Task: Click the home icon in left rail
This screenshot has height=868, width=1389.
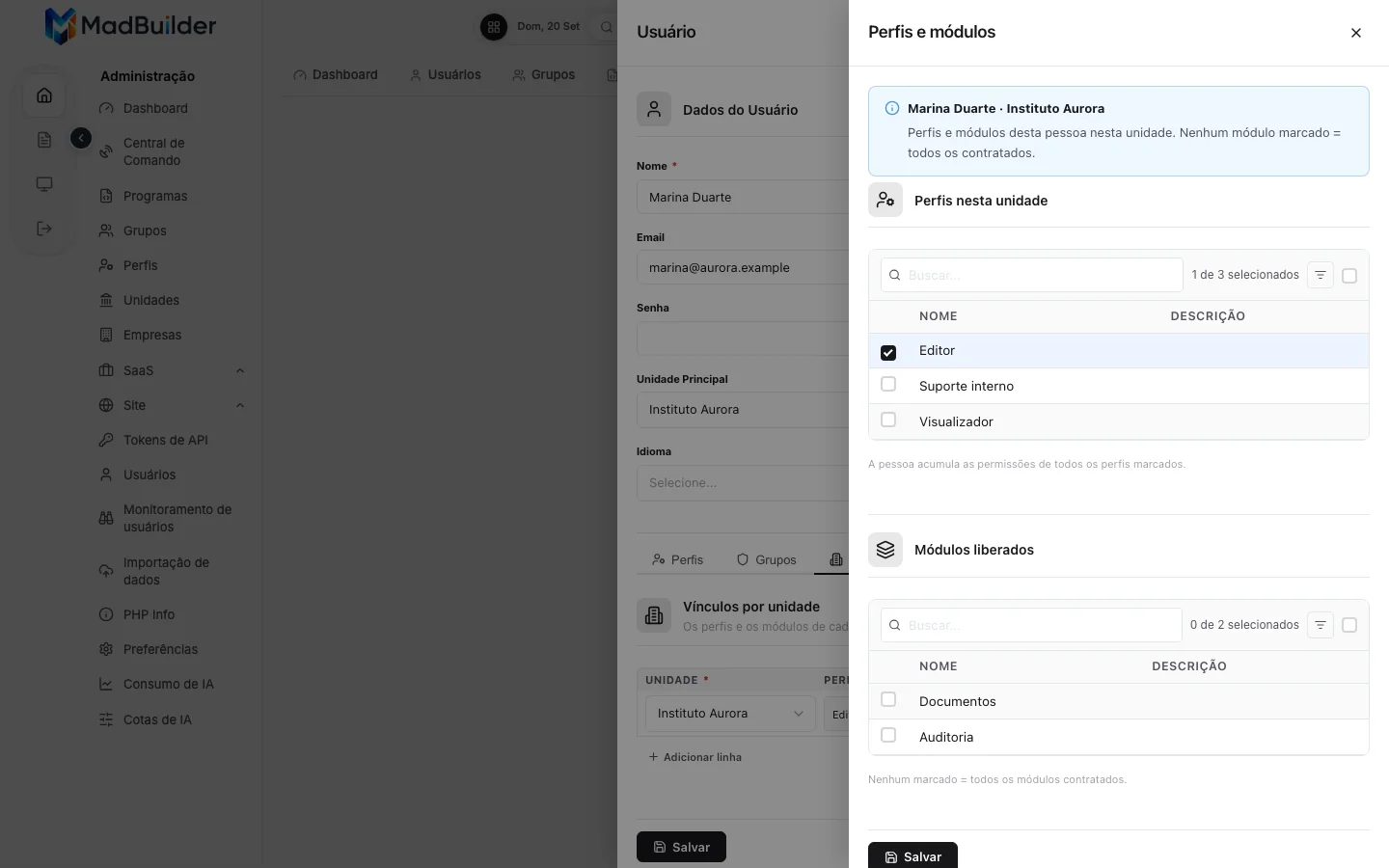Action: [44, 95]
